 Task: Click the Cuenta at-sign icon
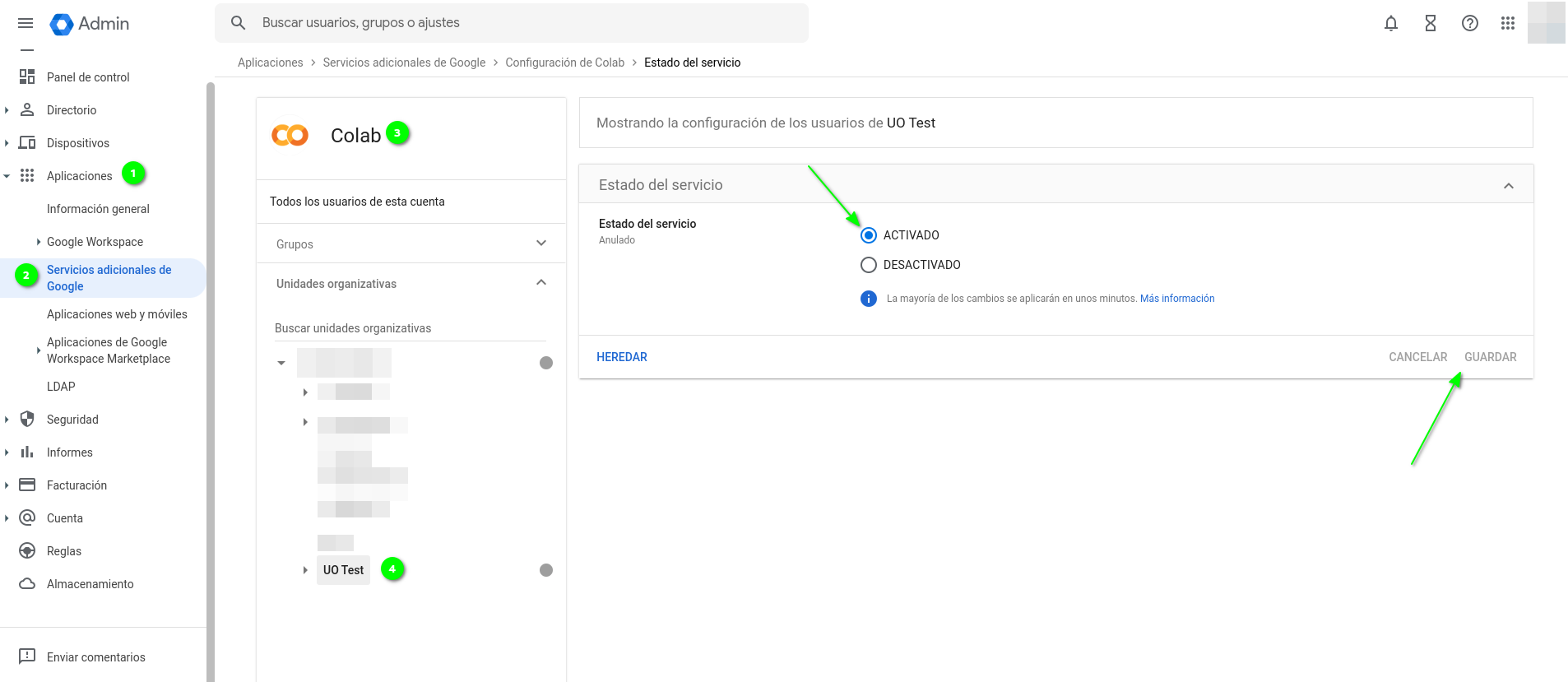point(27,517)
